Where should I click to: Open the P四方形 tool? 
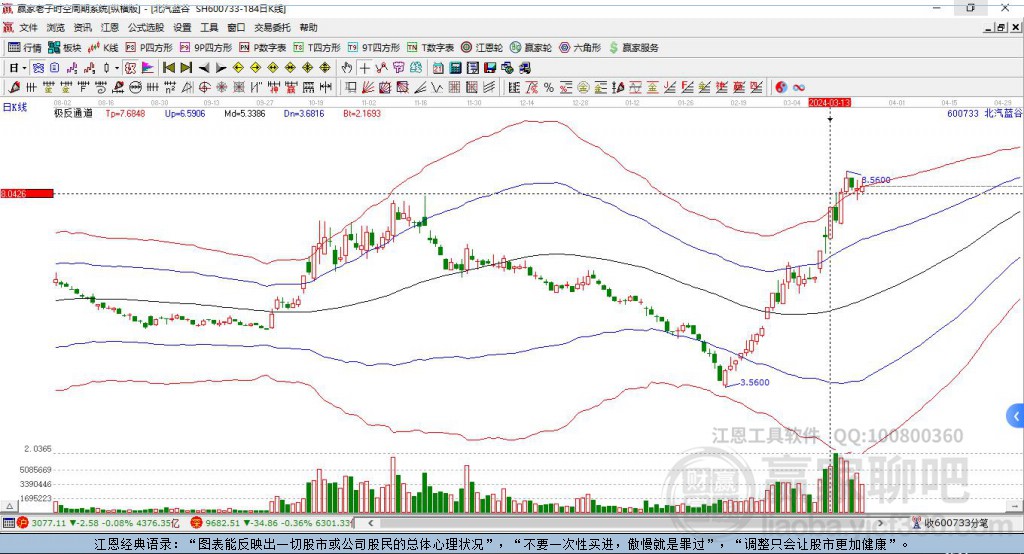(x=150, y=48)
